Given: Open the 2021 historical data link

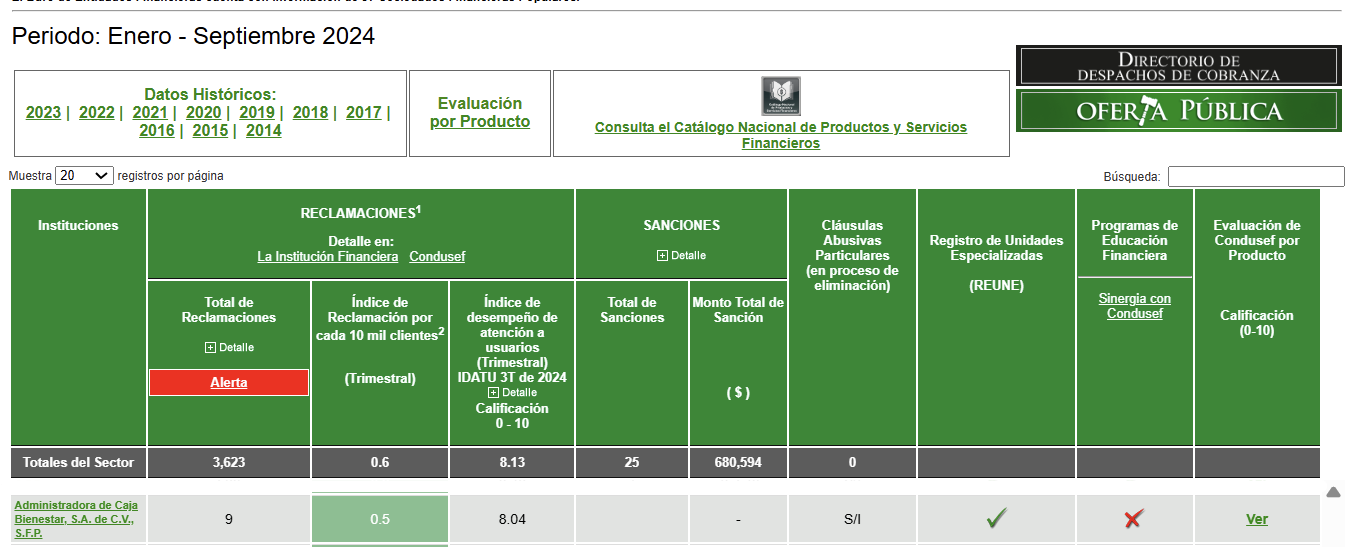Looking at the screenshot, I should [x=150, y=113].
